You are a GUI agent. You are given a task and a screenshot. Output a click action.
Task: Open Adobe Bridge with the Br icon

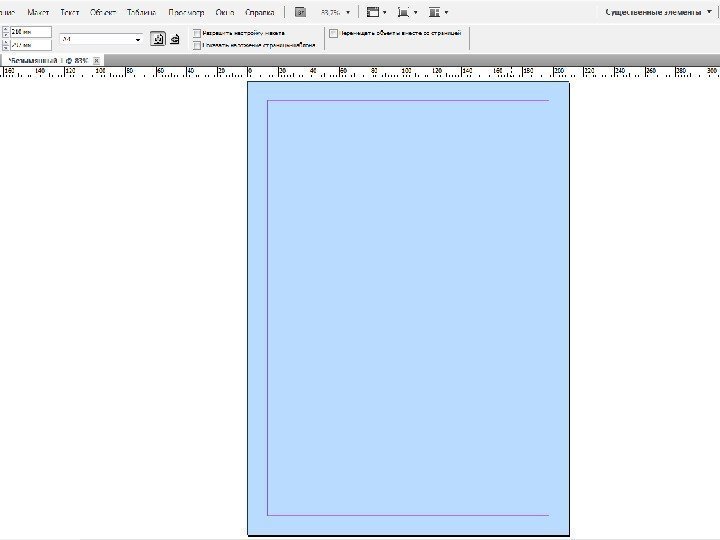300,12
